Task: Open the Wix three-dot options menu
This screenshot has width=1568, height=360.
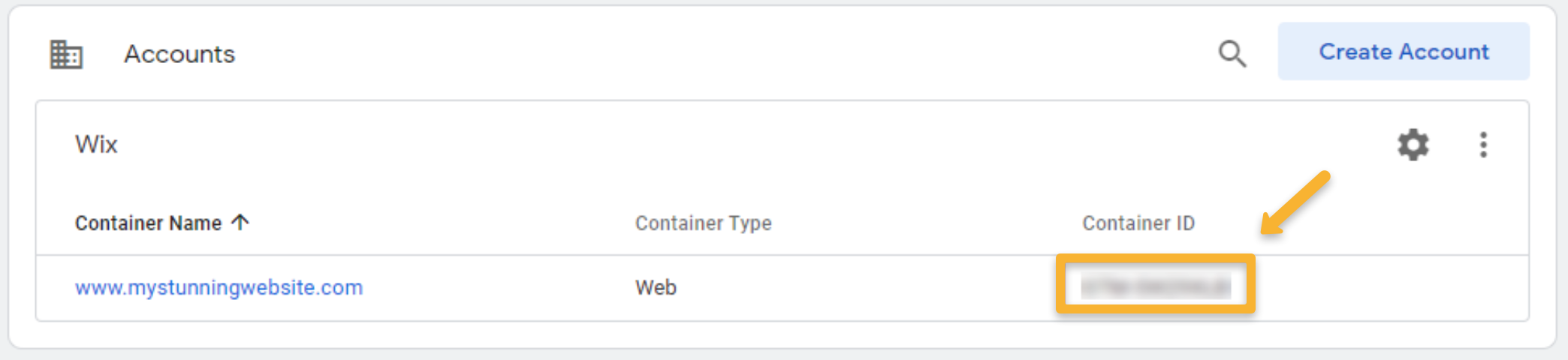Action: pyautogui.click(x=1483, y=145)
